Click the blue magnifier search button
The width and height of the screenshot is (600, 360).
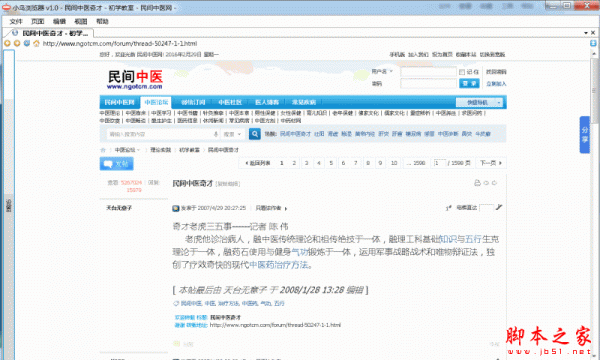tap(254, 134)
